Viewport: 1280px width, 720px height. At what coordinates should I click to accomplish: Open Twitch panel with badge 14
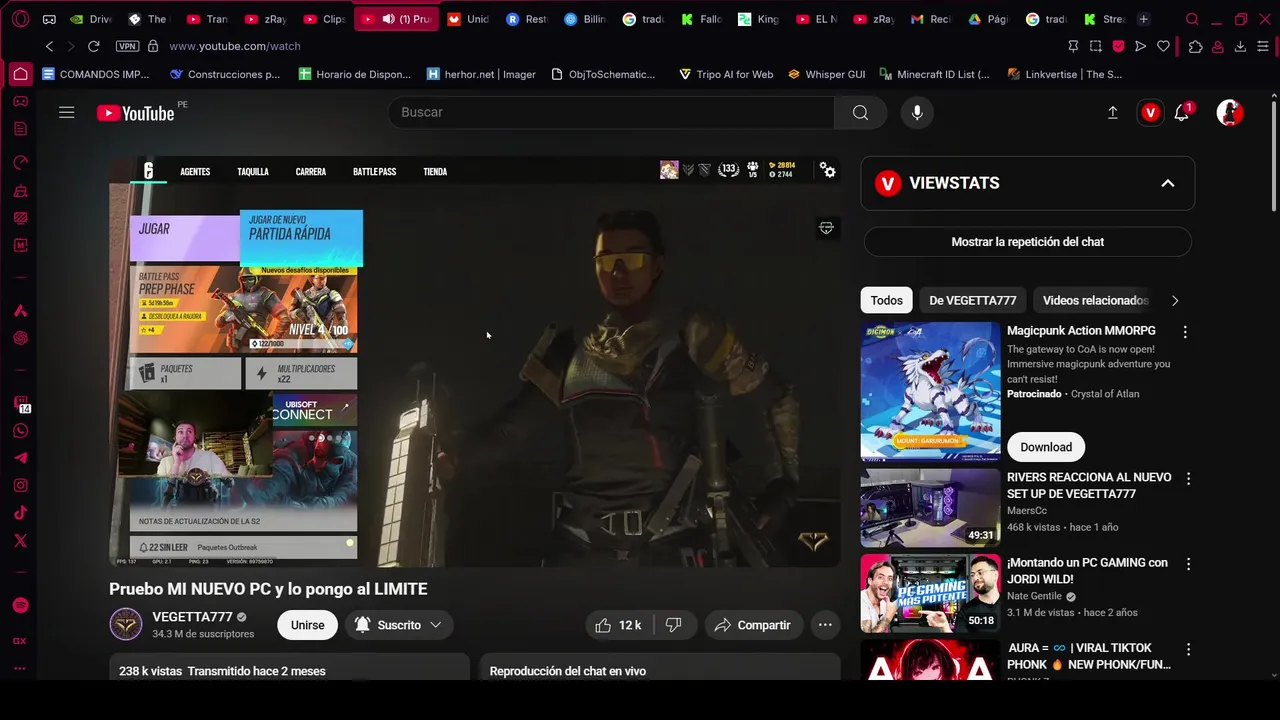pyautogui.click(x=21, y=404)
